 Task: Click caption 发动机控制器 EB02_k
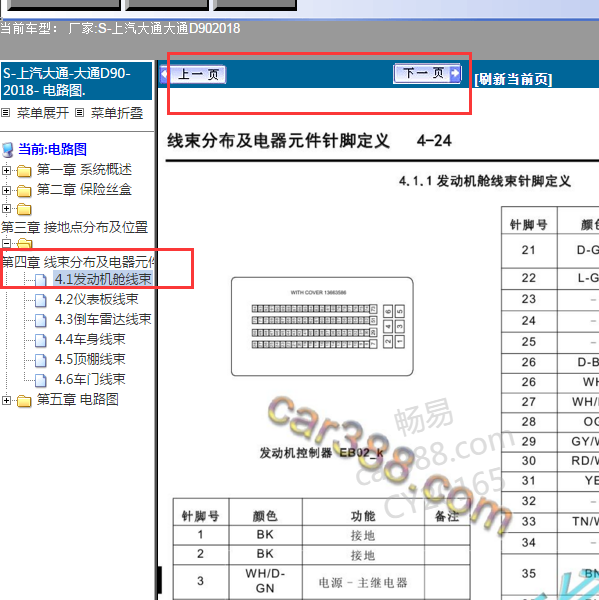[x=321, y=453]
